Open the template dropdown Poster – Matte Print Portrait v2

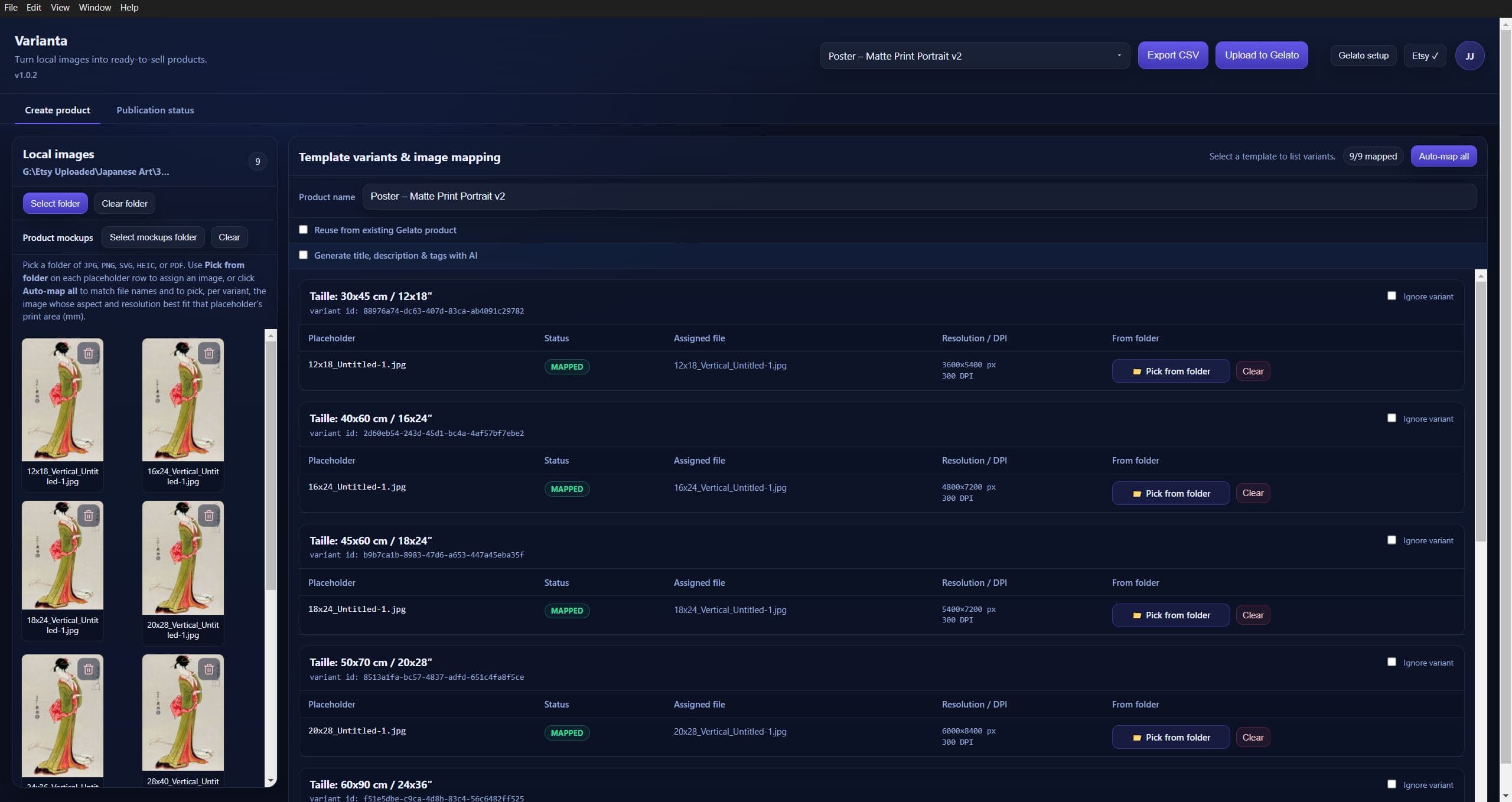[x=975, y=56]
